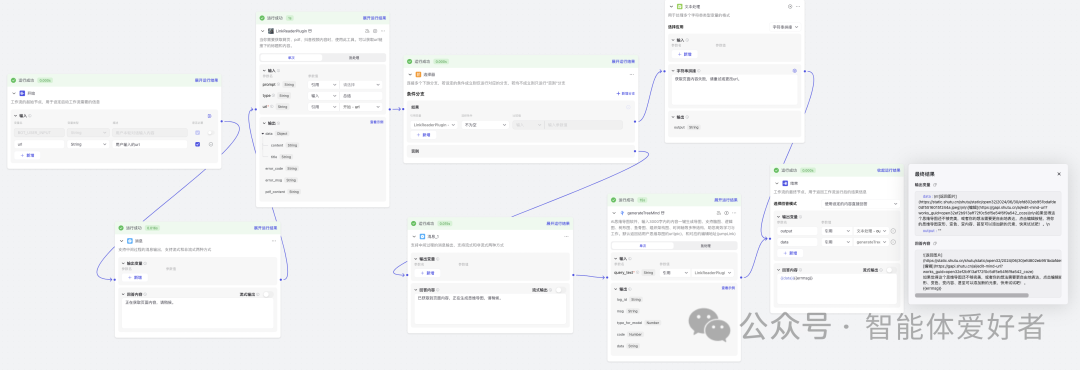
Task: Click the generateTreeMind node icon
Action: [622, 214]
